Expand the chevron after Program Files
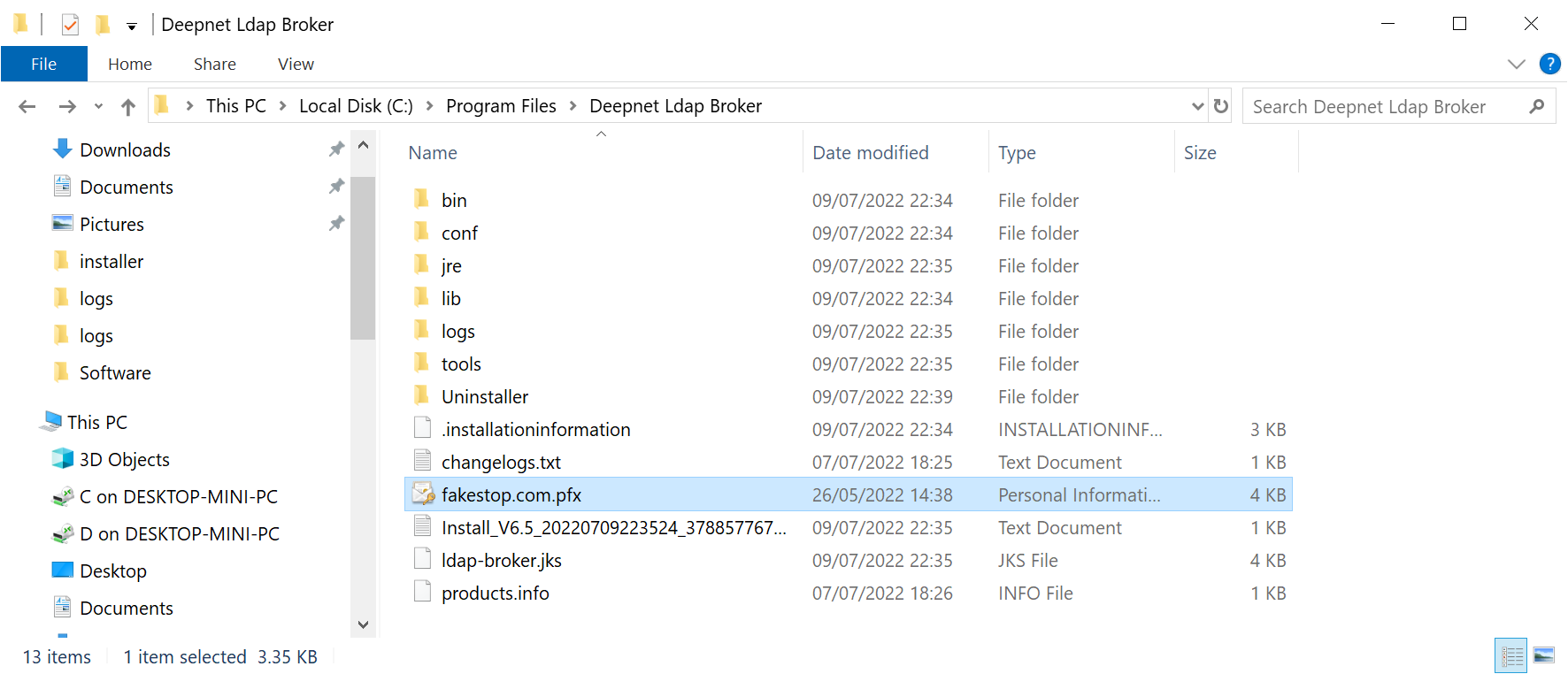Viewport: 1568px width, 674px height. 573,106
